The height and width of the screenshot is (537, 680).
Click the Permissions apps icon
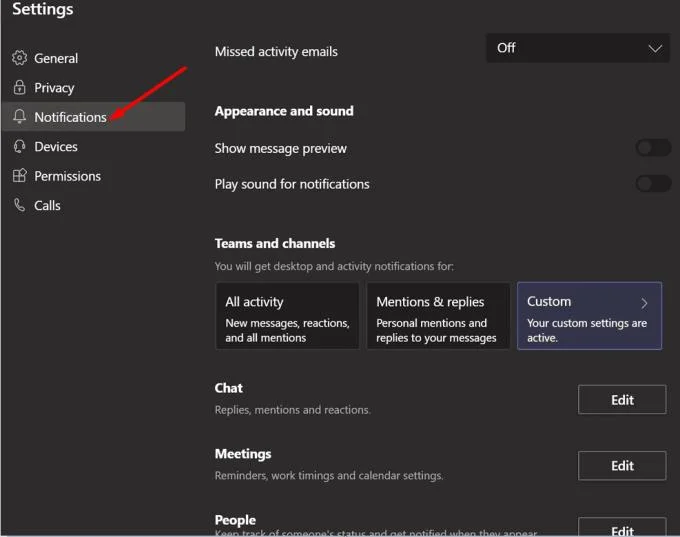[x=20, y=176]
